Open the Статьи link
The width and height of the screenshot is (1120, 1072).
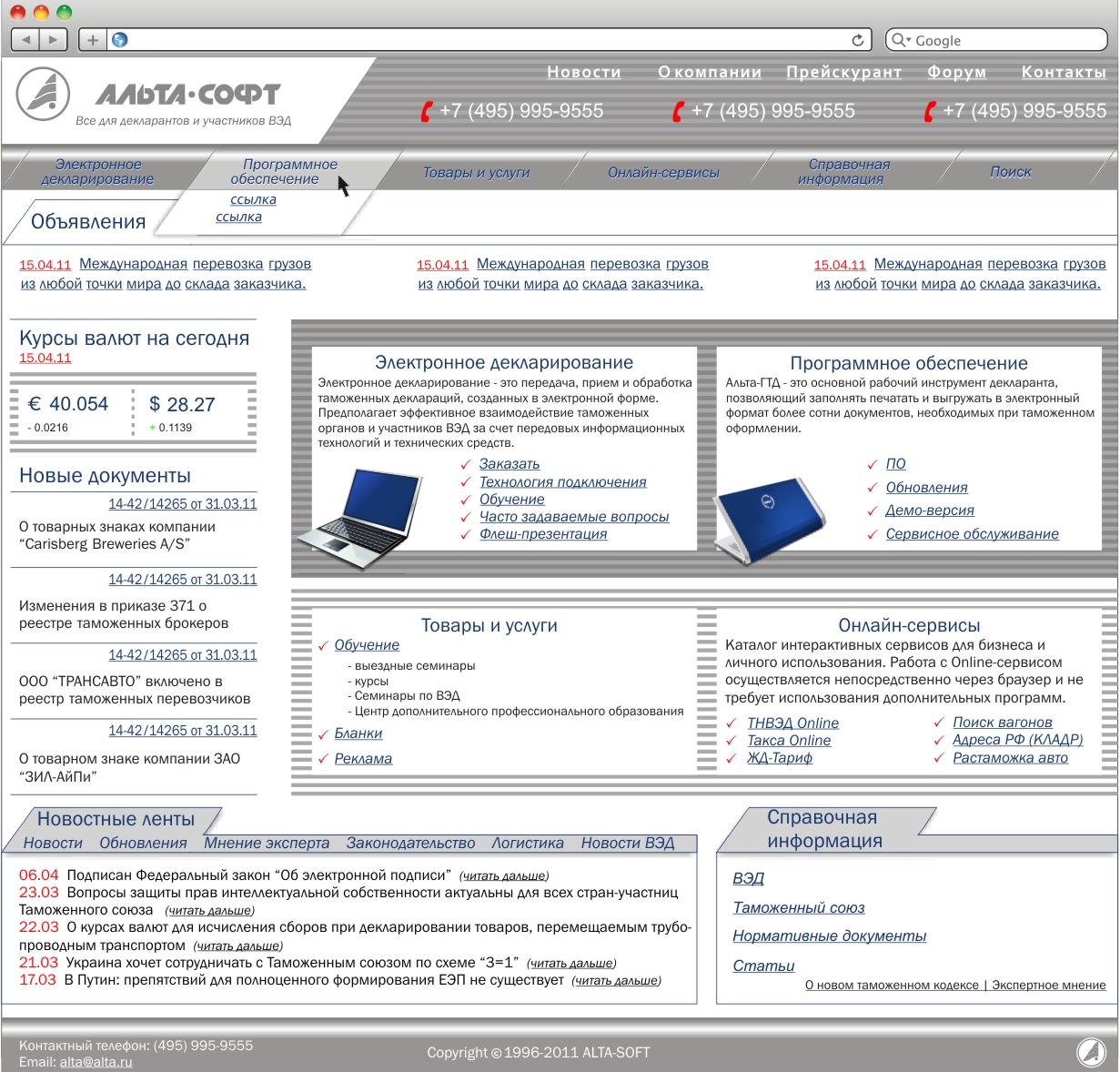[x=763, y=966]
